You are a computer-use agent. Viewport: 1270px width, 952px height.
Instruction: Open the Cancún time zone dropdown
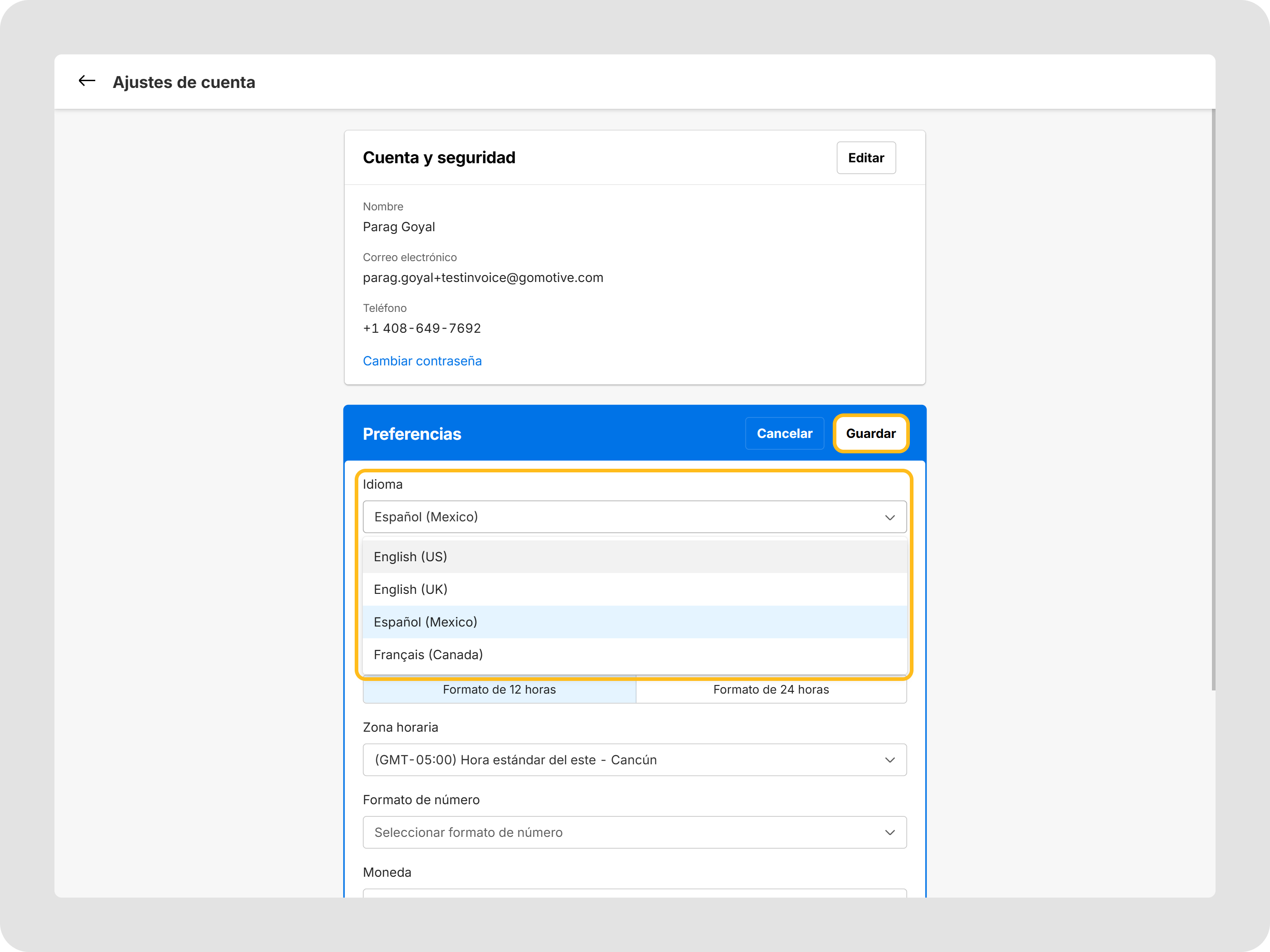[635, 760]
